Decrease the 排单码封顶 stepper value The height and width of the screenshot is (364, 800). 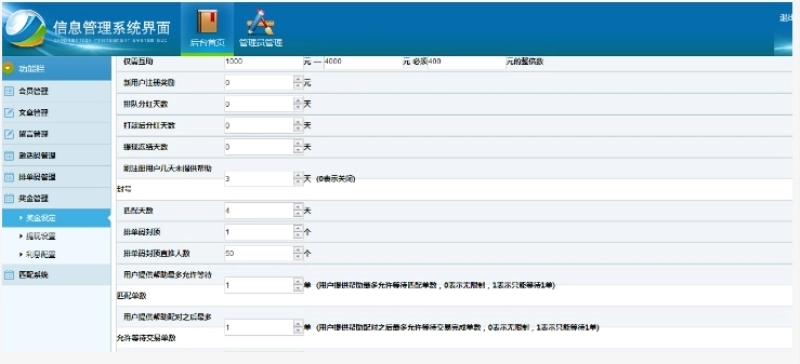tap(298, 235)
